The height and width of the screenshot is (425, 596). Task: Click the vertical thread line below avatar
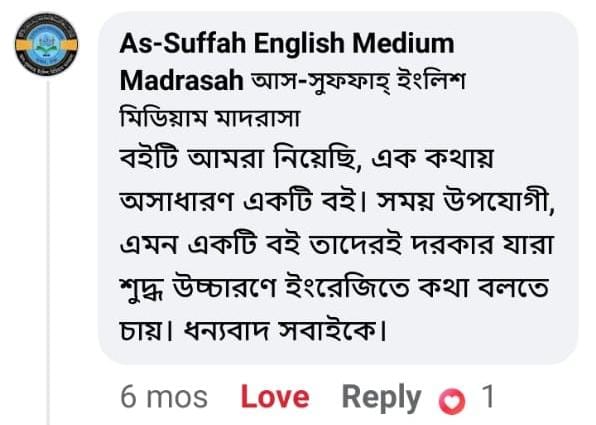click(48, 252)
